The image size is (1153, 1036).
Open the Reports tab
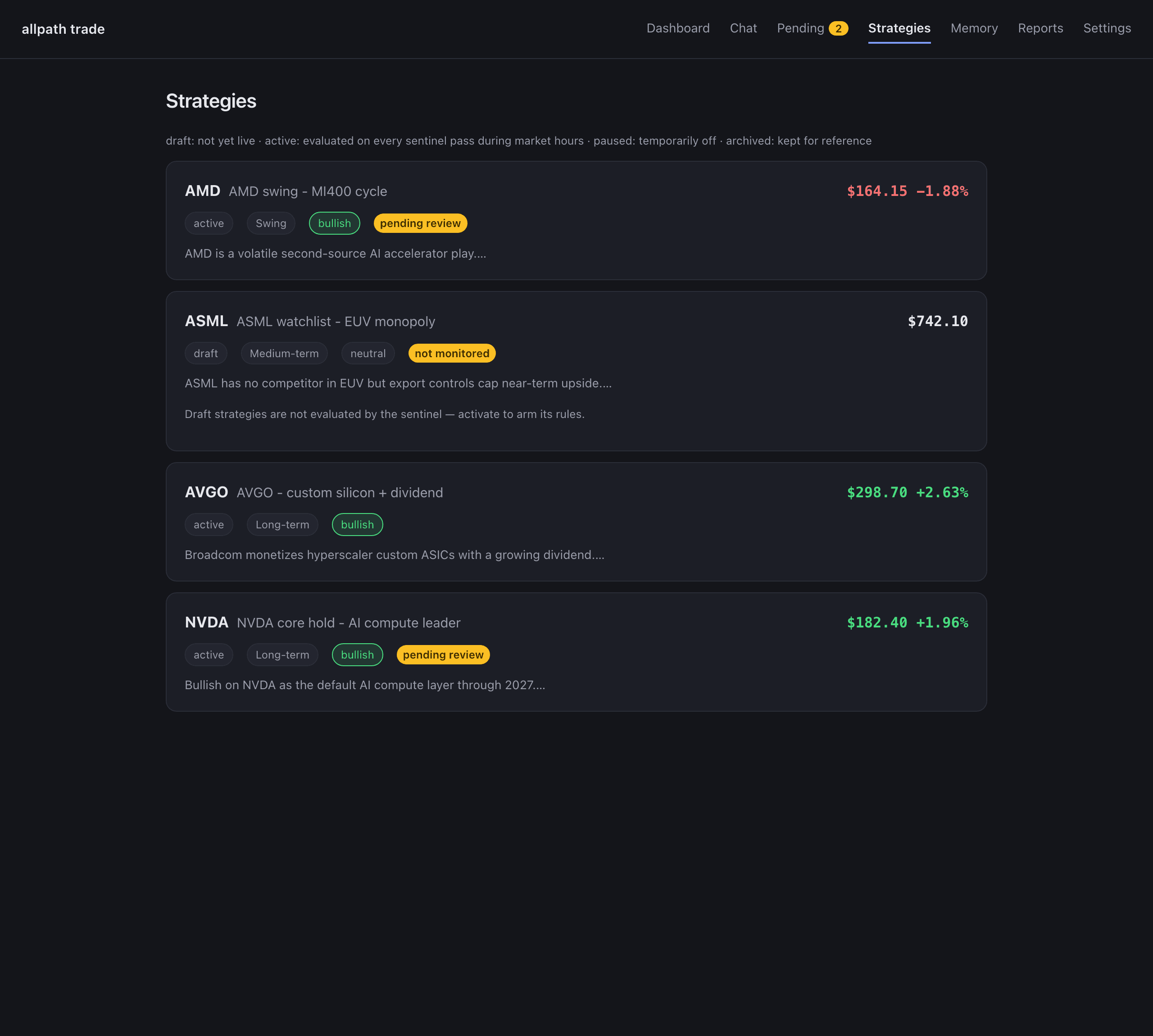1040,28
